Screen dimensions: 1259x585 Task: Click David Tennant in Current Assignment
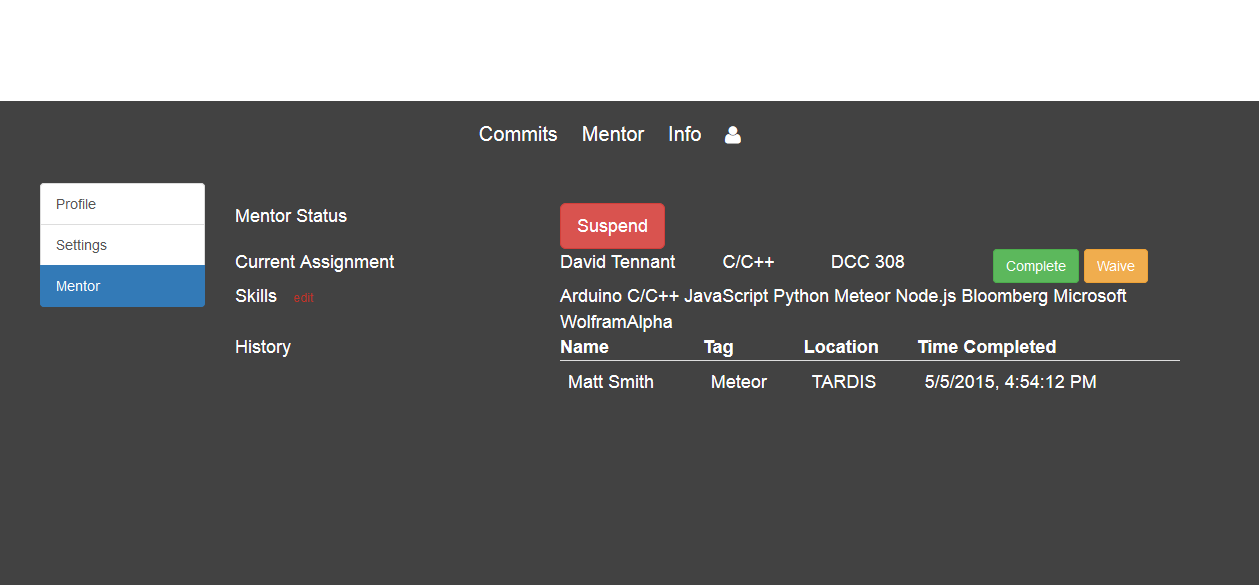617,262
